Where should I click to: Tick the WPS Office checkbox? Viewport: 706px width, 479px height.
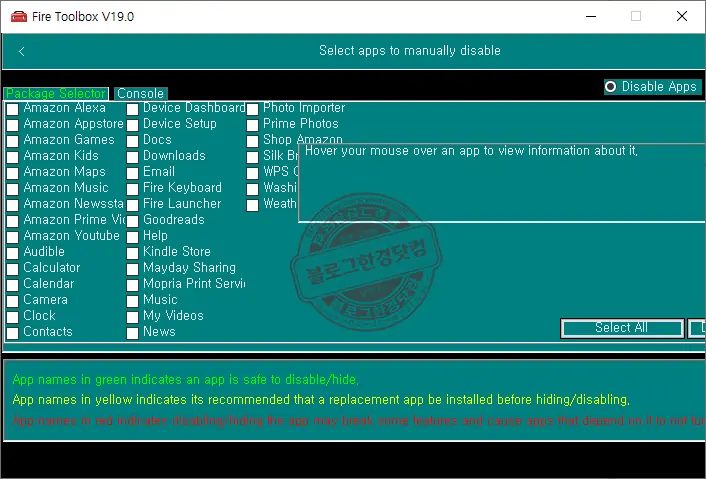(x=253, y=173)
